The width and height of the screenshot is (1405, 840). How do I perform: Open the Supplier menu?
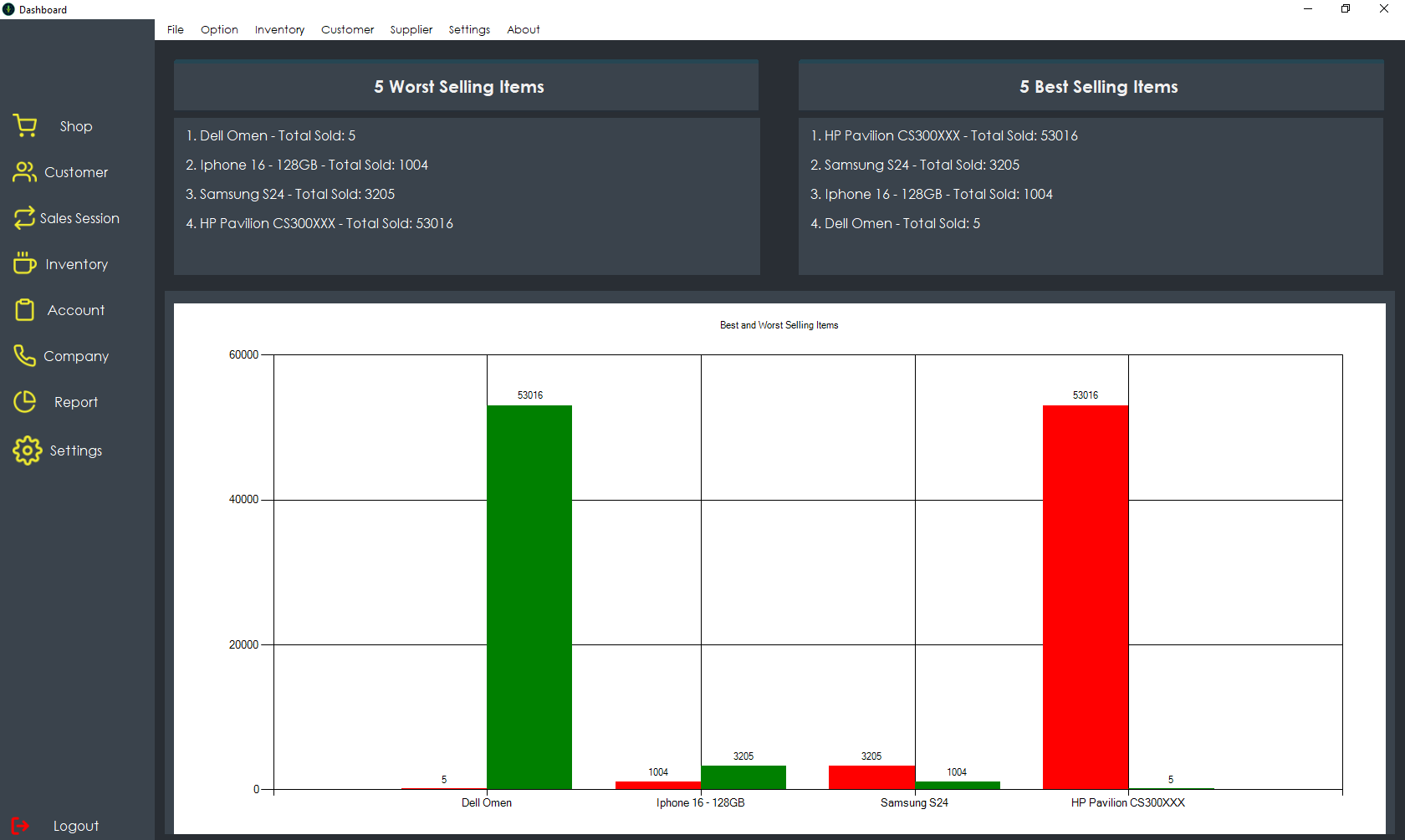[x=411, y=29]
